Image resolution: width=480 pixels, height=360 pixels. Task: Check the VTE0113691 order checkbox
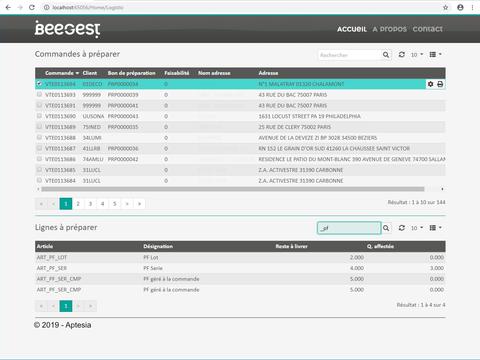[x=39, y=105]
